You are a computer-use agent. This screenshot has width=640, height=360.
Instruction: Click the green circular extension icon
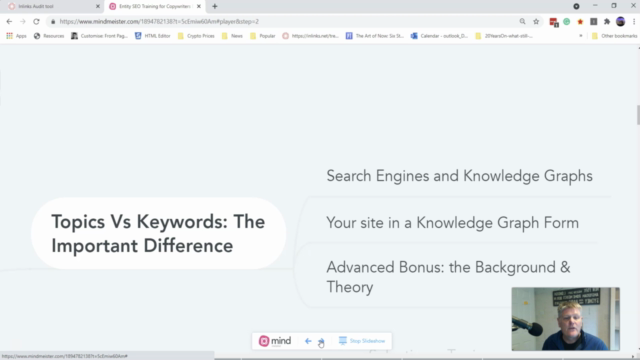(567, 22)
